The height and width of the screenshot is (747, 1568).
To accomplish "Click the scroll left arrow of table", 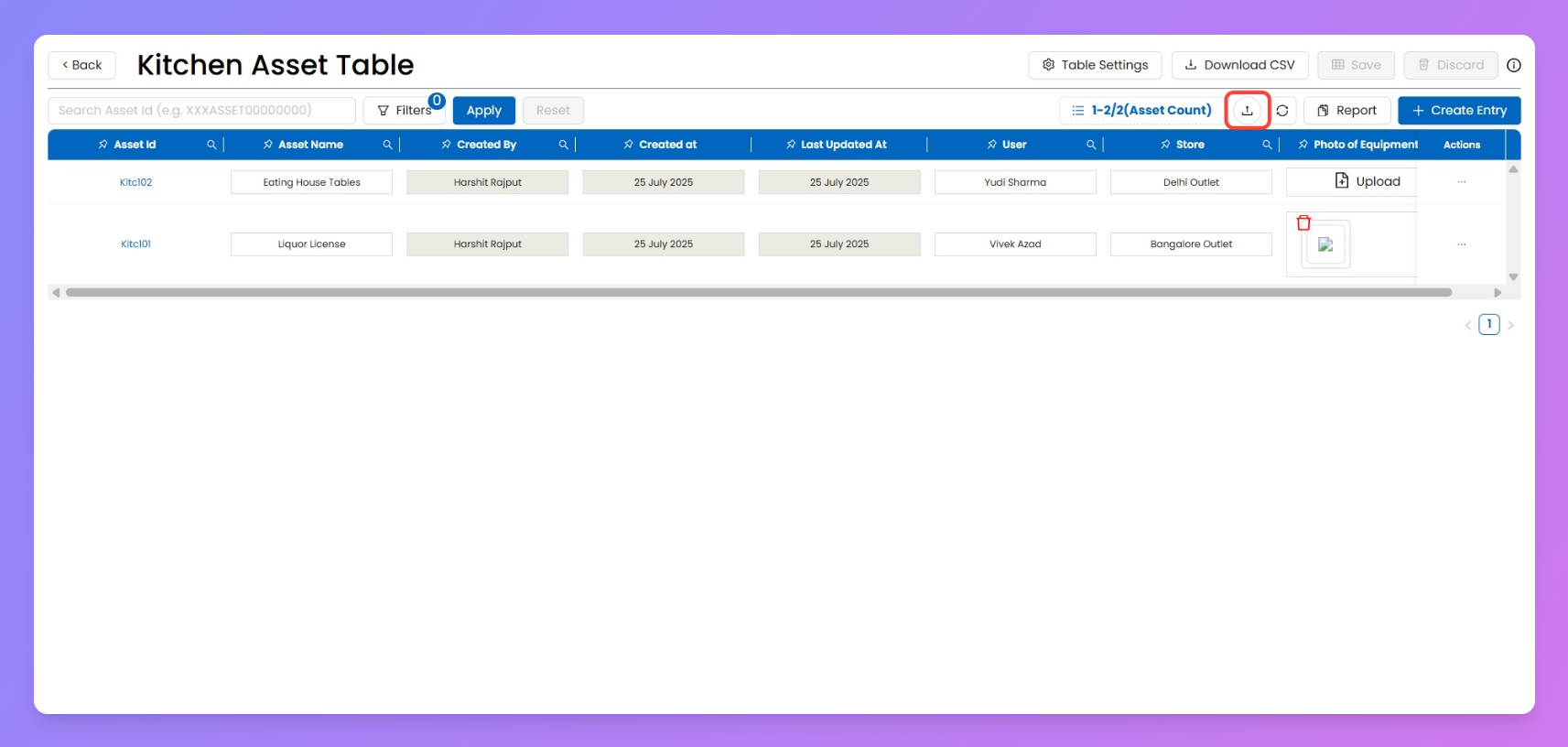I will tap(56, 293).
